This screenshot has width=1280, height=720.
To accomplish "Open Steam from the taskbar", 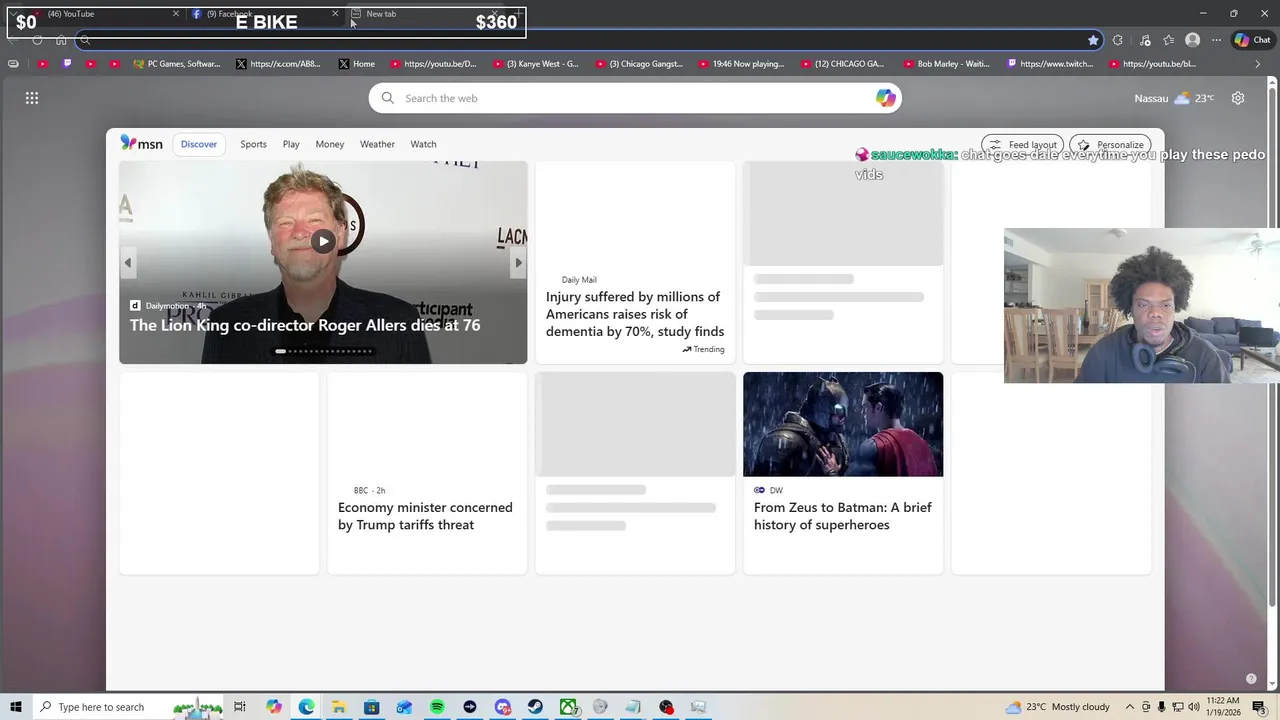I will click(x=535, y=707).
